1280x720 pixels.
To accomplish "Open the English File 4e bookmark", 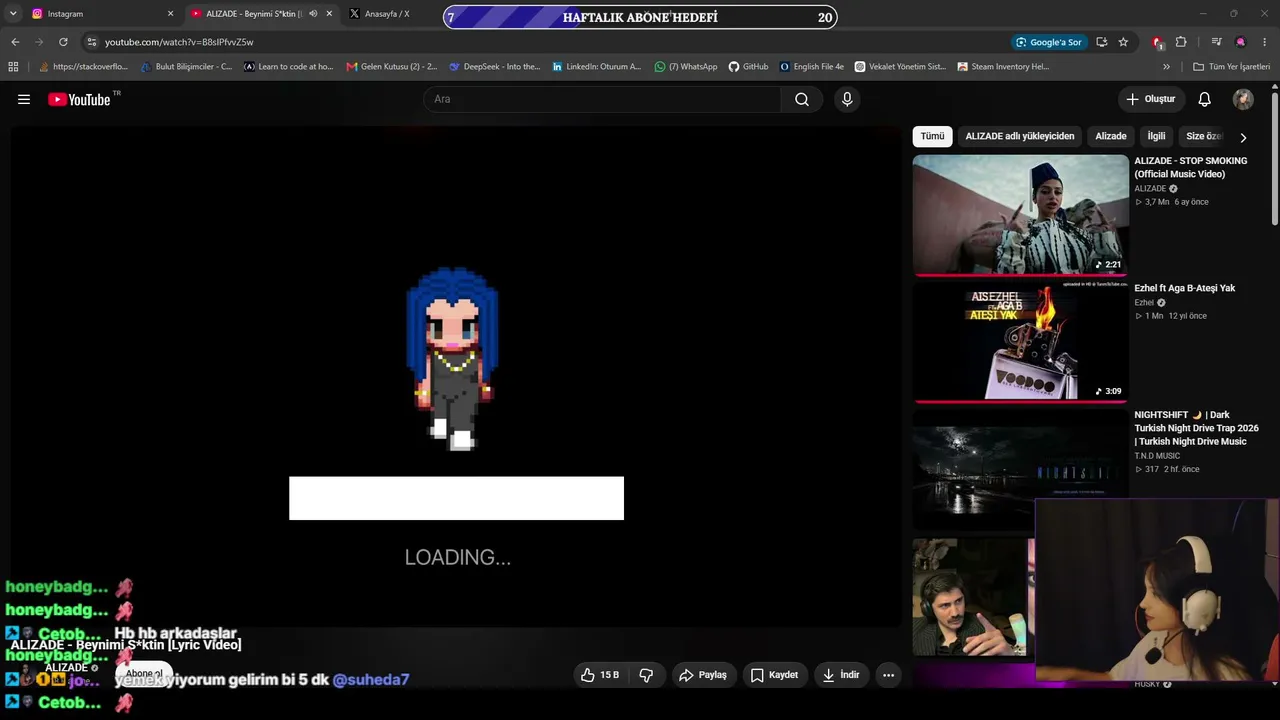I will tap(812, 67).
